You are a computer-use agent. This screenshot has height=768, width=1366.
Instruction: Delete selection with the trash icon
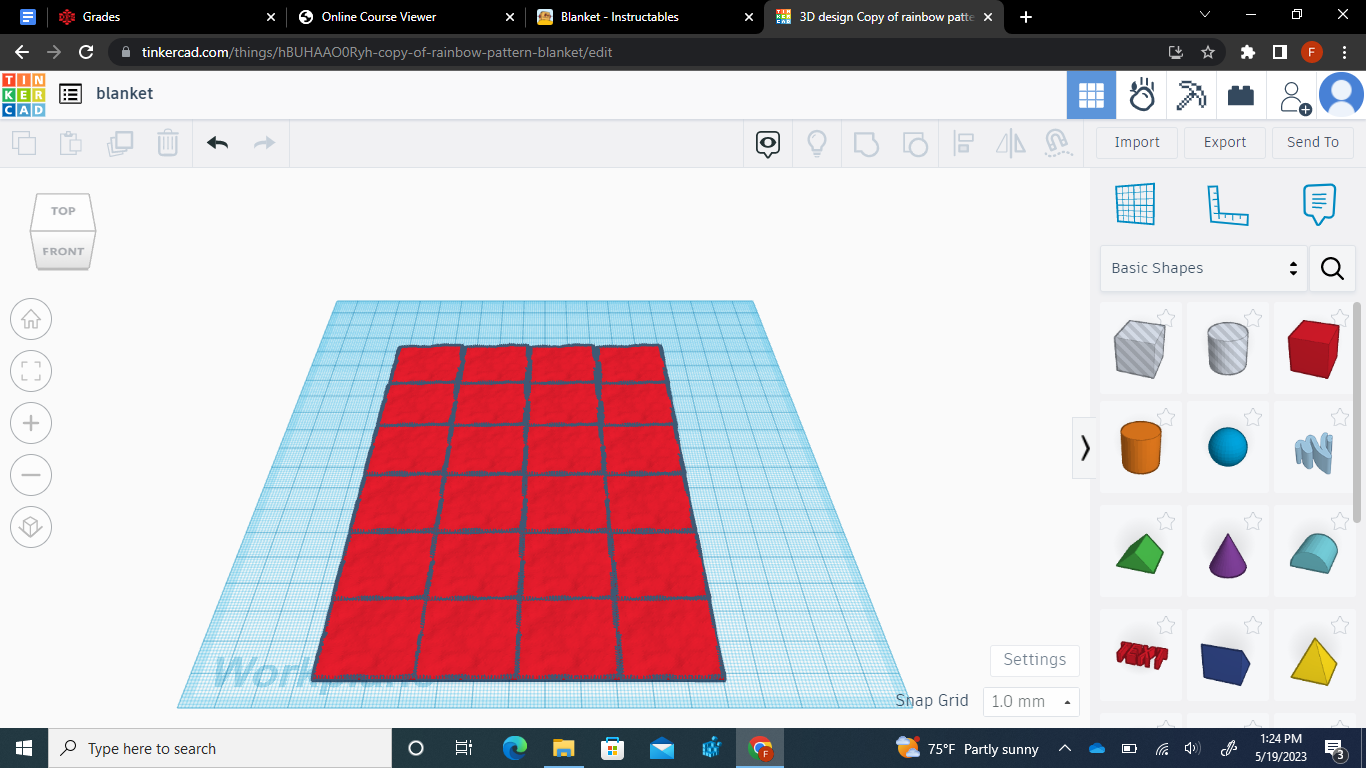tap(167, 143)
